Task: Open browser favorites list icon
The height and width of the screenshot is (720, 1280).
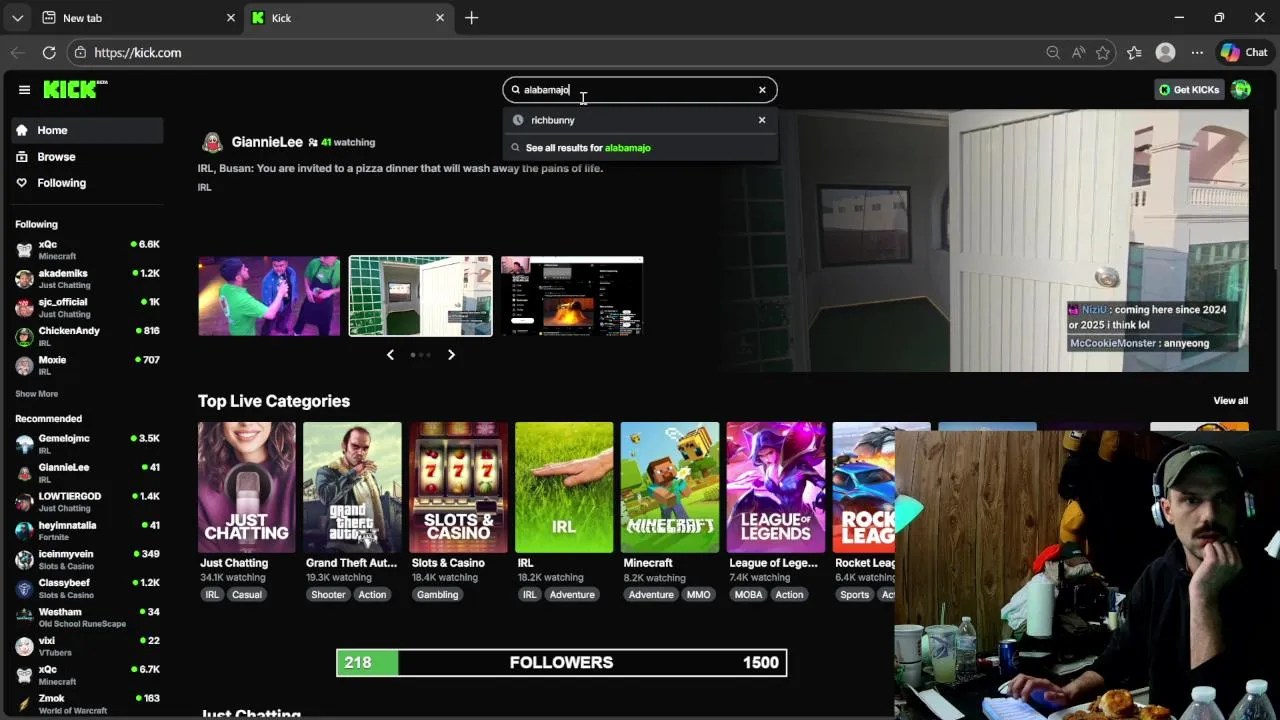Action: [1134, 53]
